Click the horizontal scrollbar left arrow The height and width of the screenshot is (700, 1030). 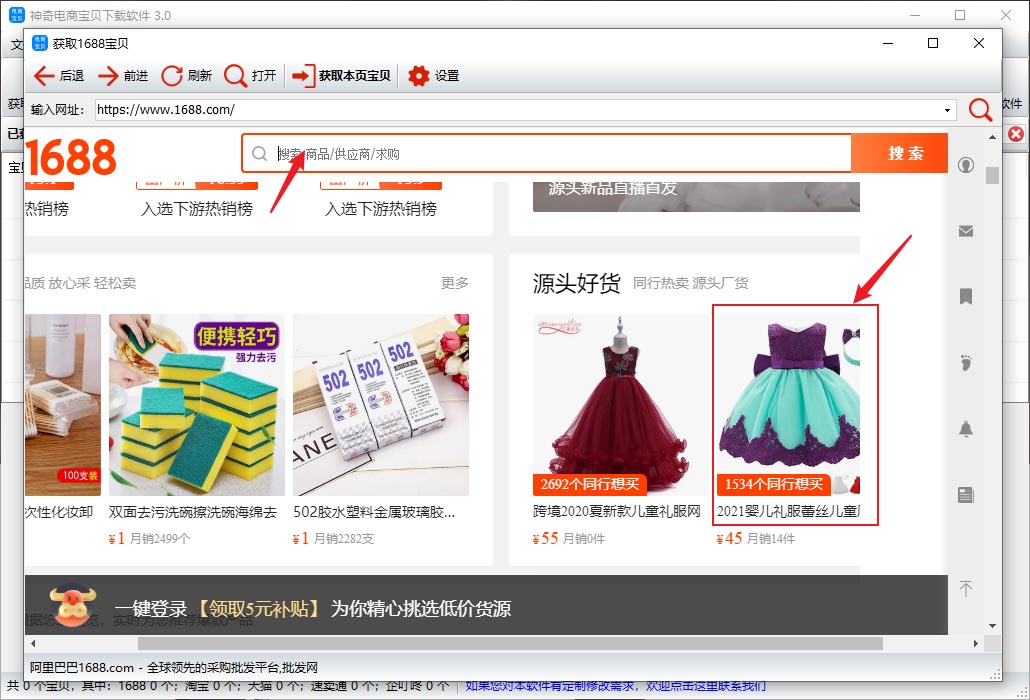click(33, 644)
